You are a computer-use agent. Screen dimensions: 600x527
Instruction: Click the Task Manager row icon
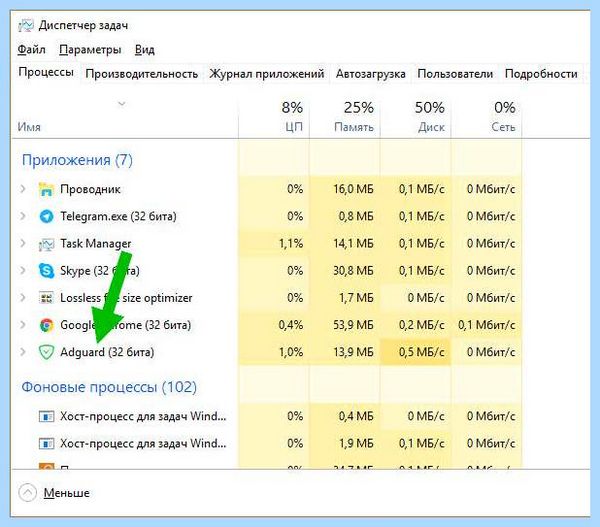click(46, 244)
